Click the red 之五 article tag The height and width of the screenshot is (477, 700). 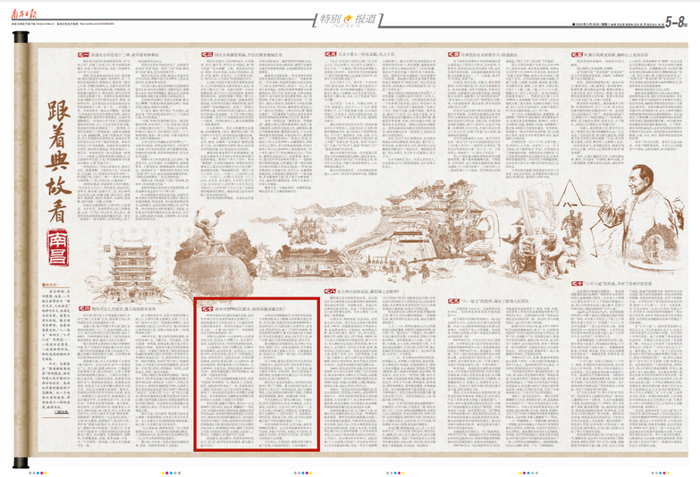(577, 54)
